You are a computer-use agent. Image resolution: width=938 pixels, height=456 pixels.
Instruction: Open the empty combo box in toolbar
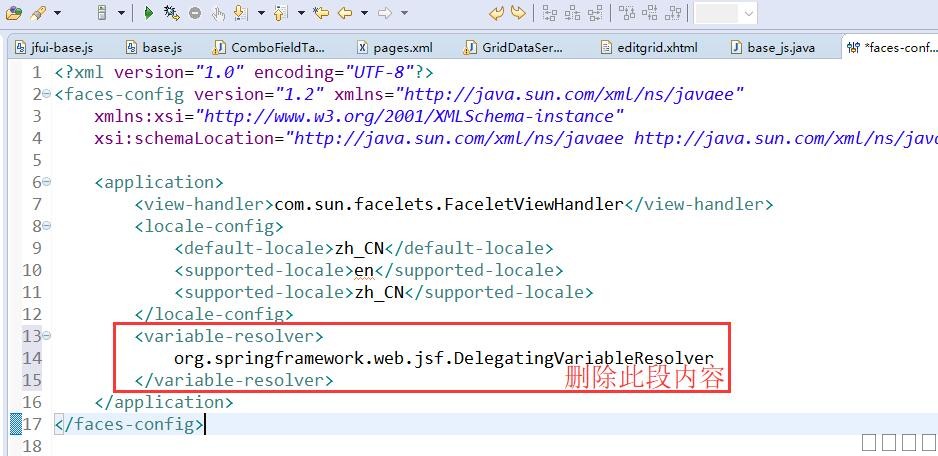(725, 13)
